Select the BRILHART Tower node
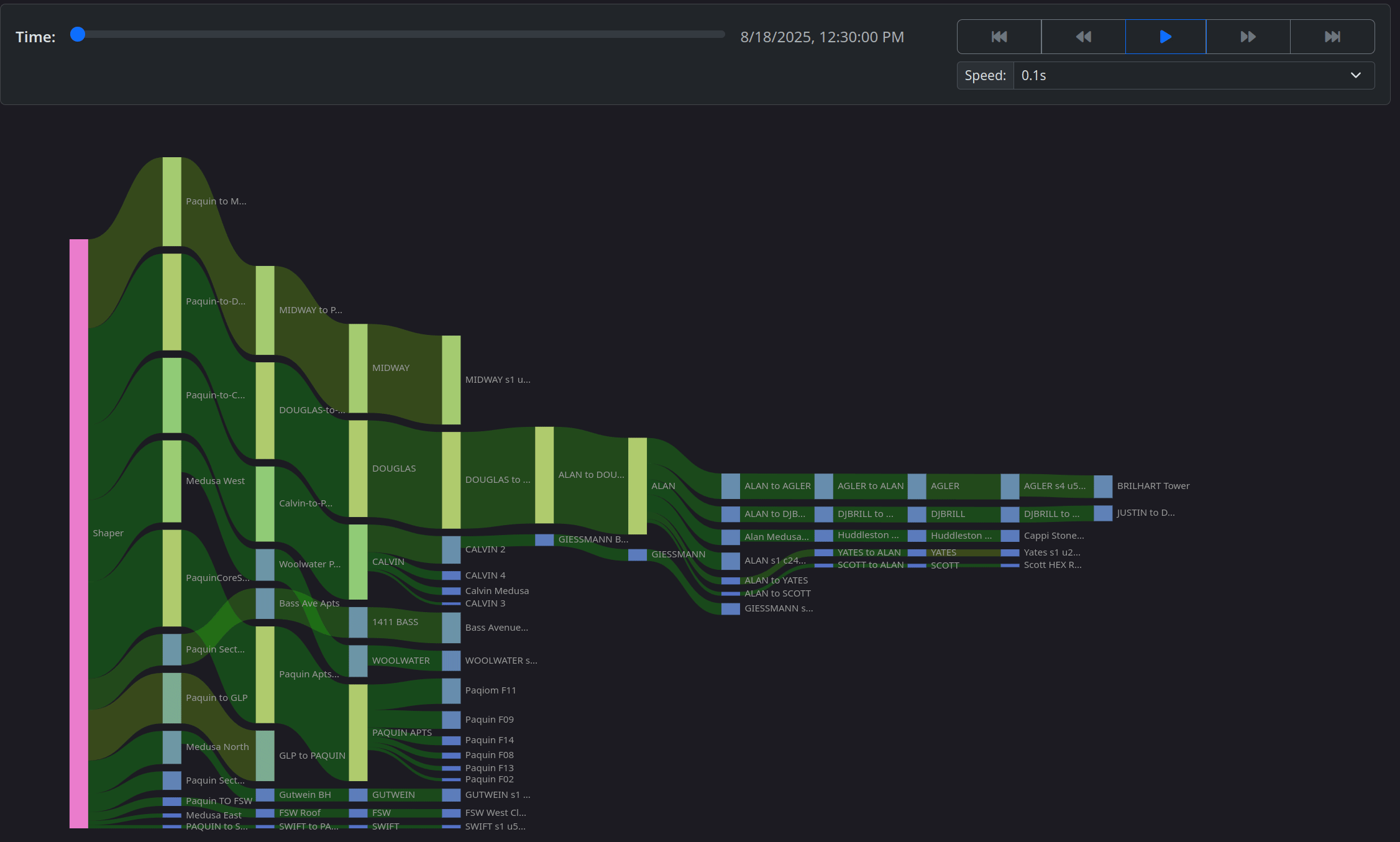Image resolution: width=1400 pixels, height=842 pixels. coord(1103,486)
